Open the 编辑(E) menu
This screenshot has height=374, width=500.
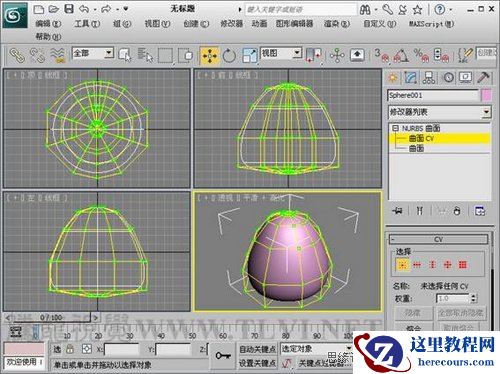click(x=48, y=24)
